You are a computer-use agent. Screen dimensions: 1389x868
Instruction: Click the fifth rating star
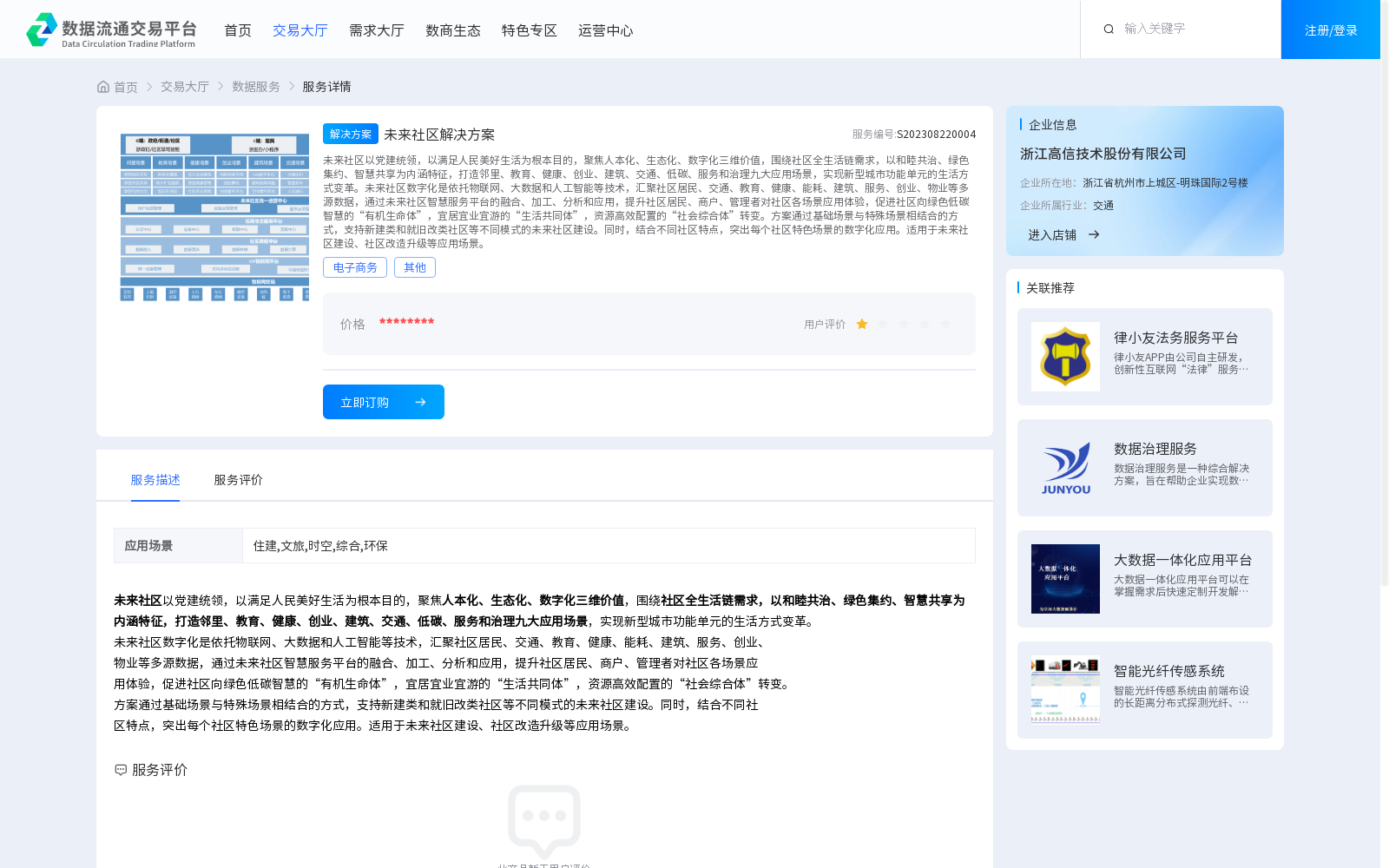pyautogui.click(x=945, y=324)
